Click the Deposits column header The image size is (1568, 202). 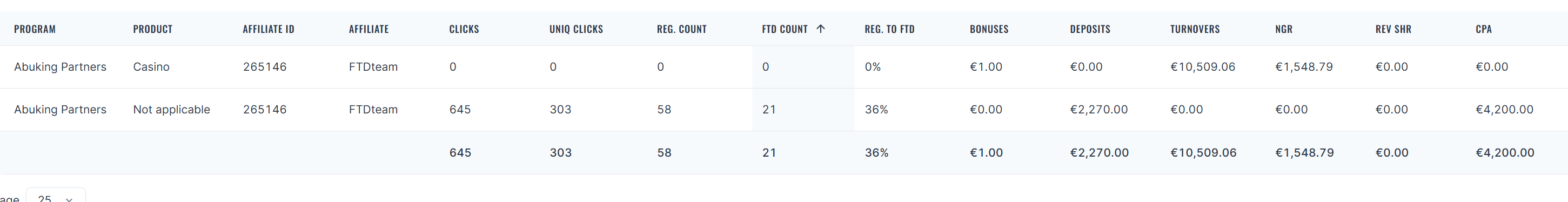pyautogui.click(x=1090, y=29)
